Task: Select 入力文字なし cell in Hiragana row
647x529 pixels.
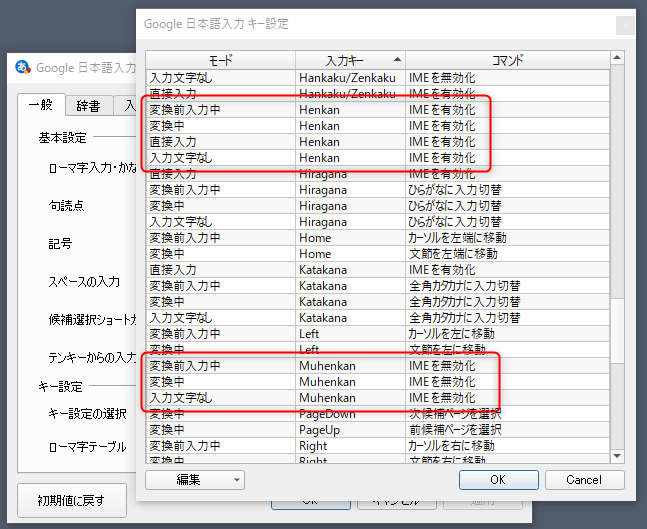Action: 221,222
